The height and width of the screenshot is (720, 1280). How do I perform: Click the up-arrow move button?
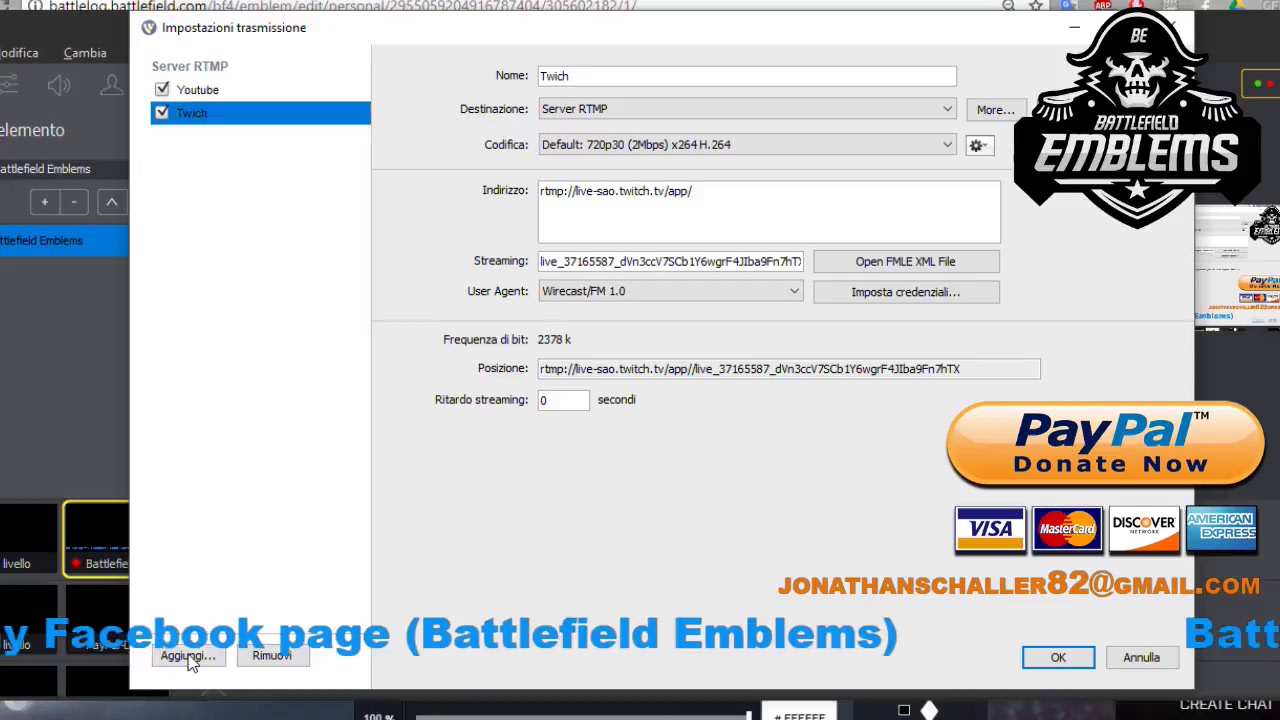click(112, 203)
